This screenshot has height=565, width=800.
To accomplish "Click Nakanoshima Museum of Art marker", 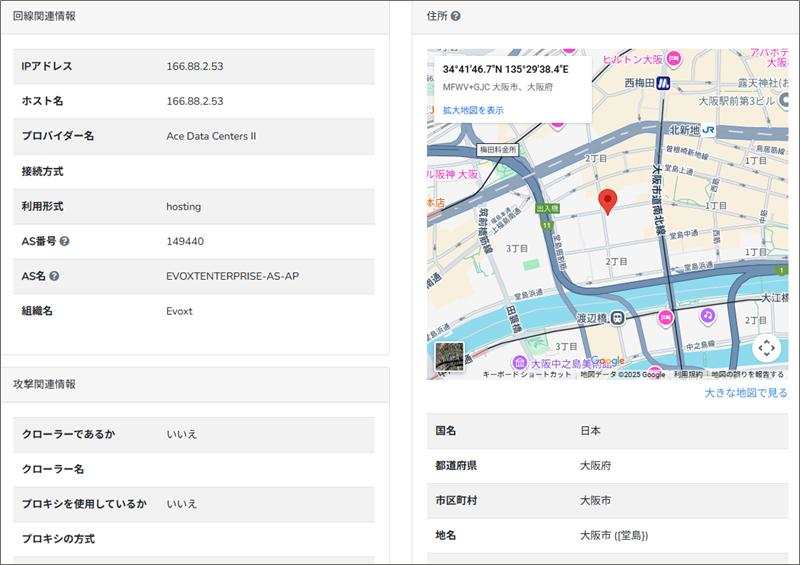I will click(x=519, y=362).
